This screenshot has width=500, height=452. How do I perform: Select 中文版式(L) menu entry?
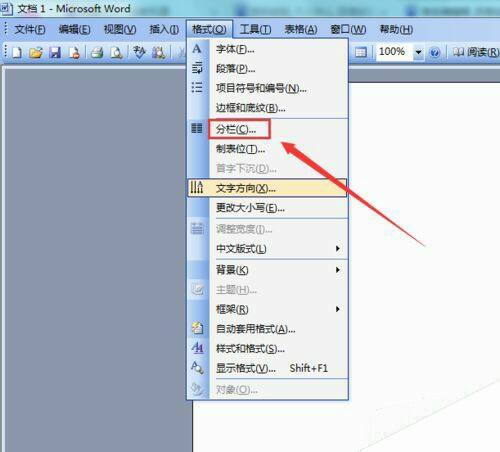tap(267, 249)
